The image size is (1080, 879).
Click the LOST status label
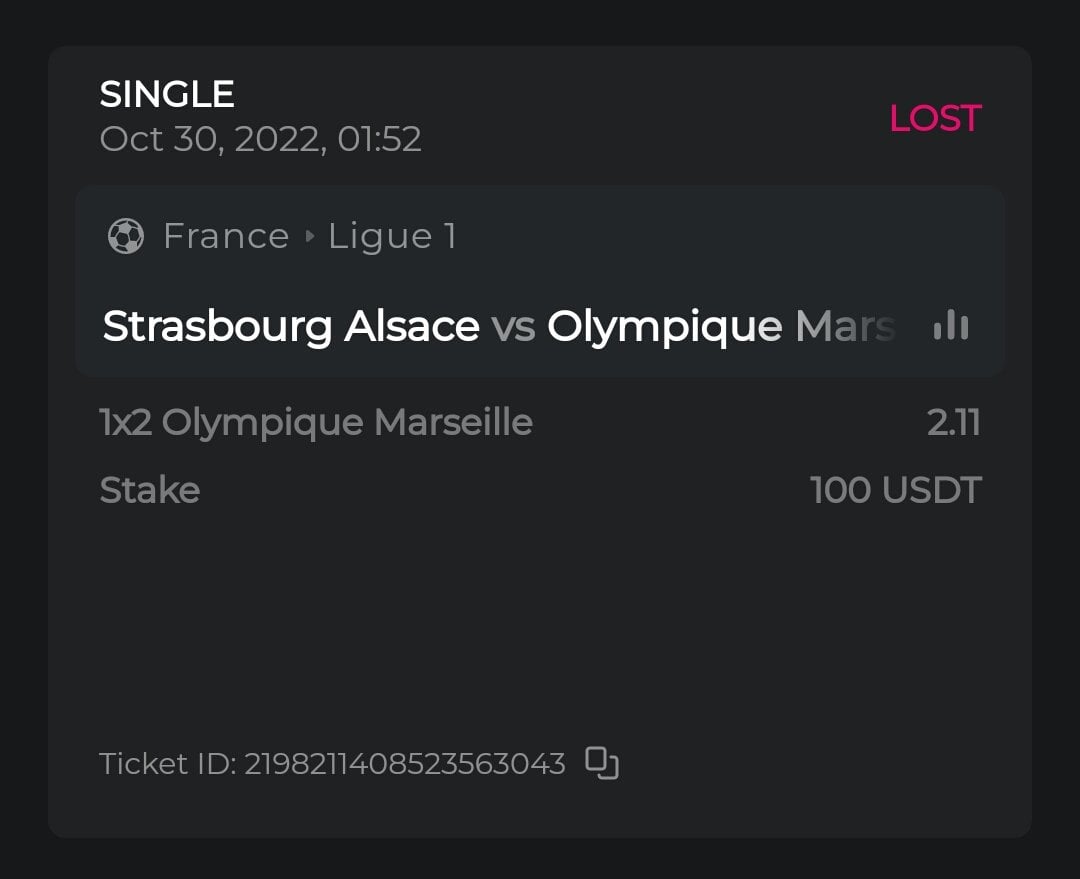[935, 118]
